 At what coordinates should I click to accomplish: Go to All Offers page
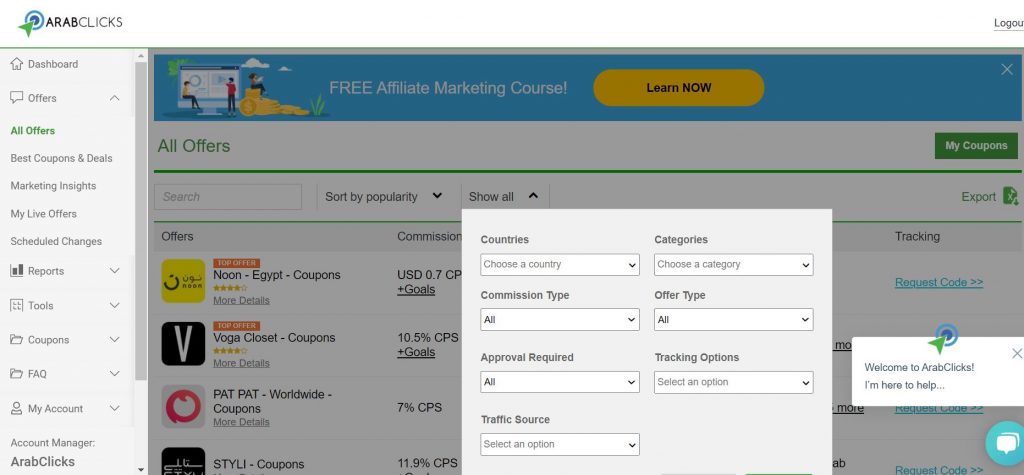33,131
